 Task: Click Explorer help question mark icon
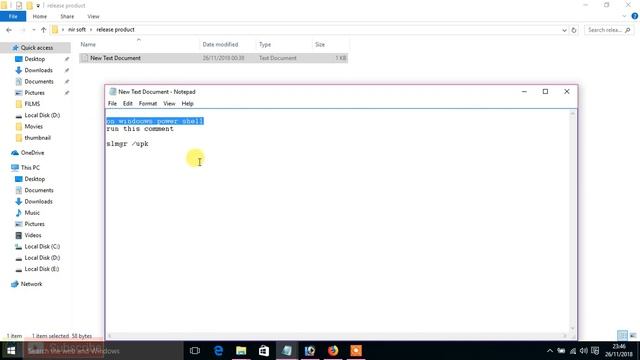(635, 16)
